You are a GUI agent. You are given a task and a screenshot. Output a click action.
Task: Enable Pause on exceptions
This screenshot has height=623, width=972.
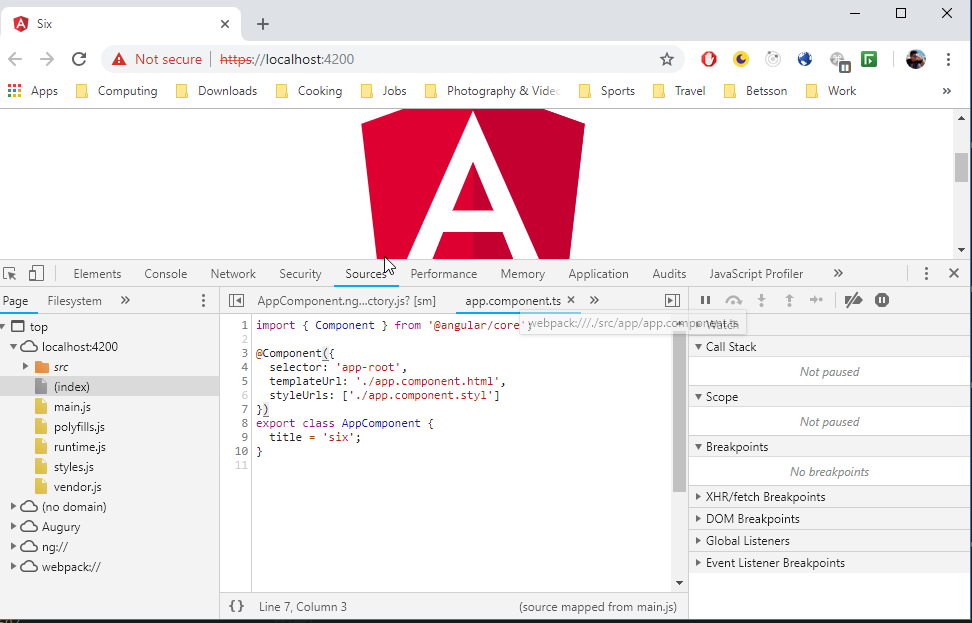pyautogui.click(x=881, y=300)
